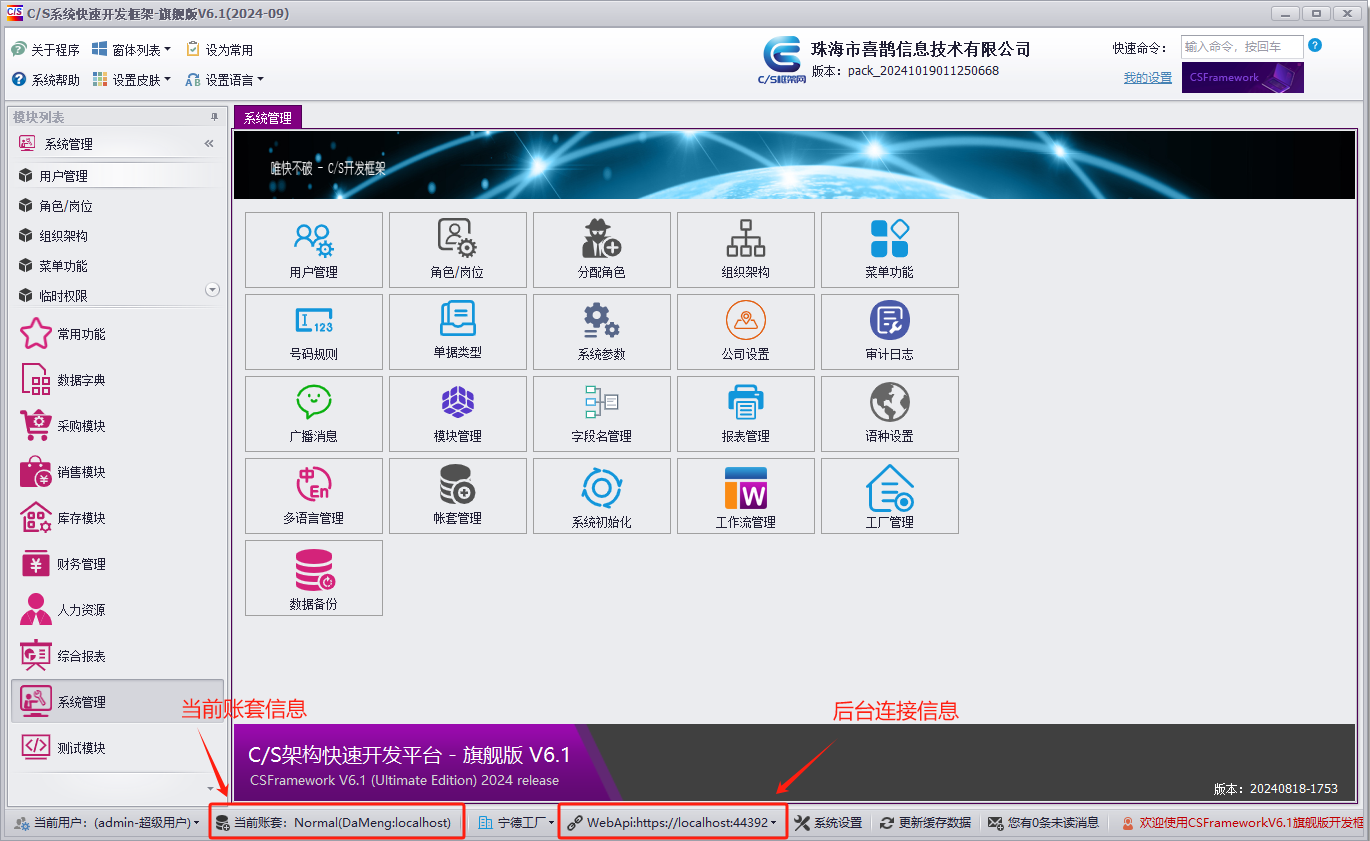Open the 用户管理 module icon
Viewport: 1370px width, 841px height.
click(x=313, y=249)
